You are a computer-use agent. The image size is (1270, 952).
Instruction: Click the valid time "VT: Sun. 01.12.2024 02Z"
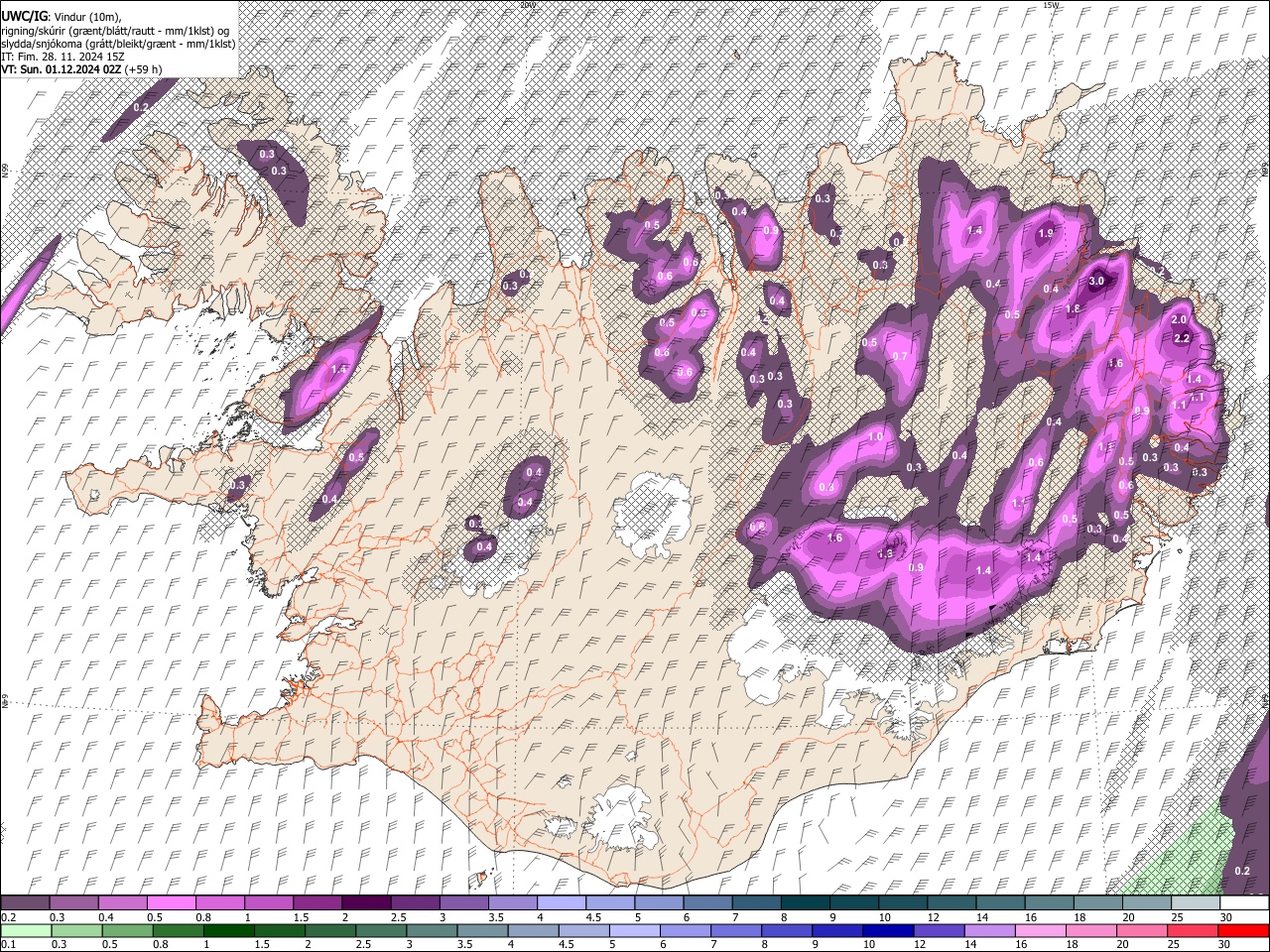[63, 69]
